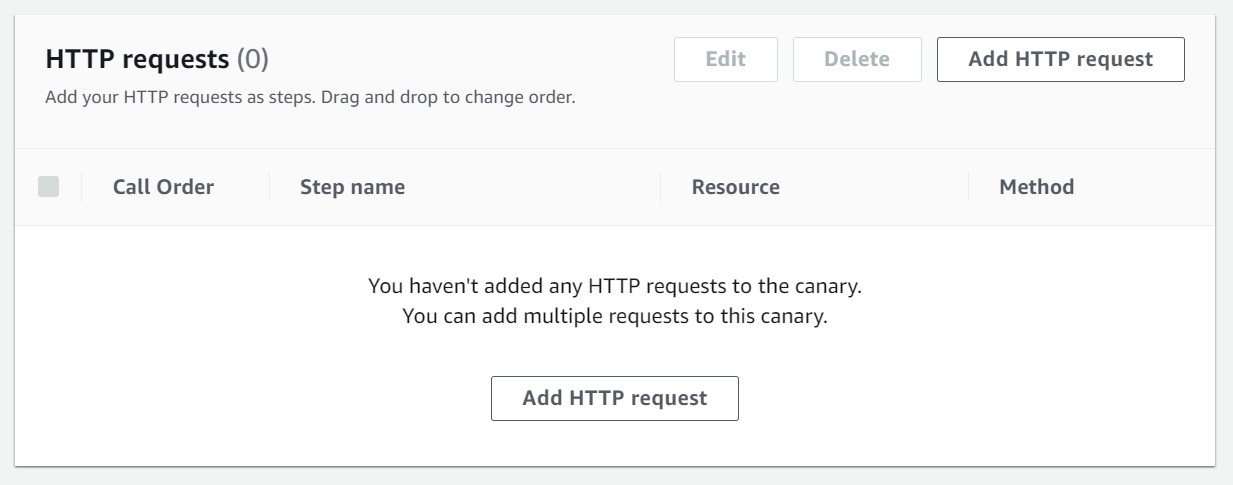Click Add HTTP request button beside Delete

coord(1060,59)
